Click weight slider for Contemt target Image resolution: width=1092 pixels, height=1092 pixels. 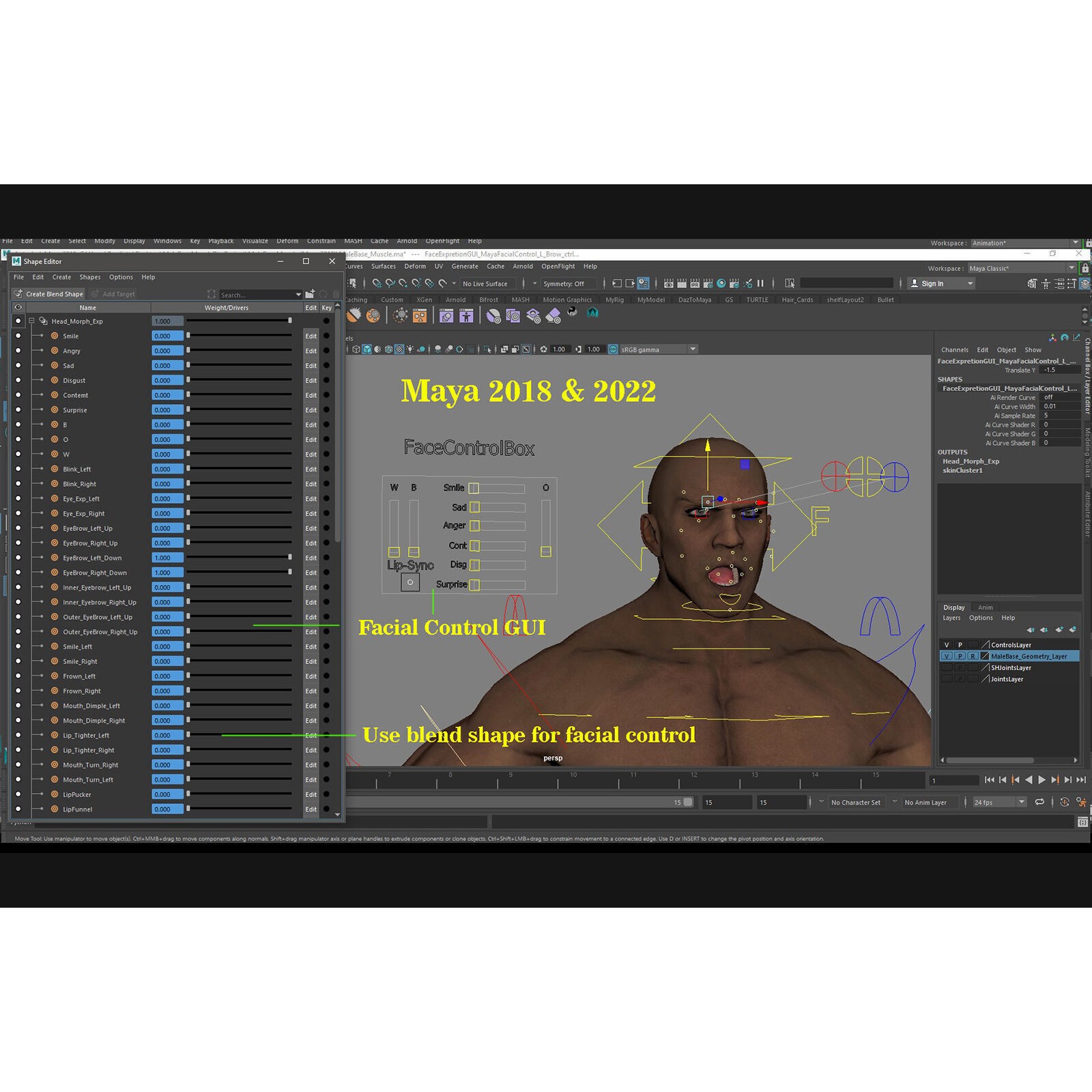coord(239,395)
